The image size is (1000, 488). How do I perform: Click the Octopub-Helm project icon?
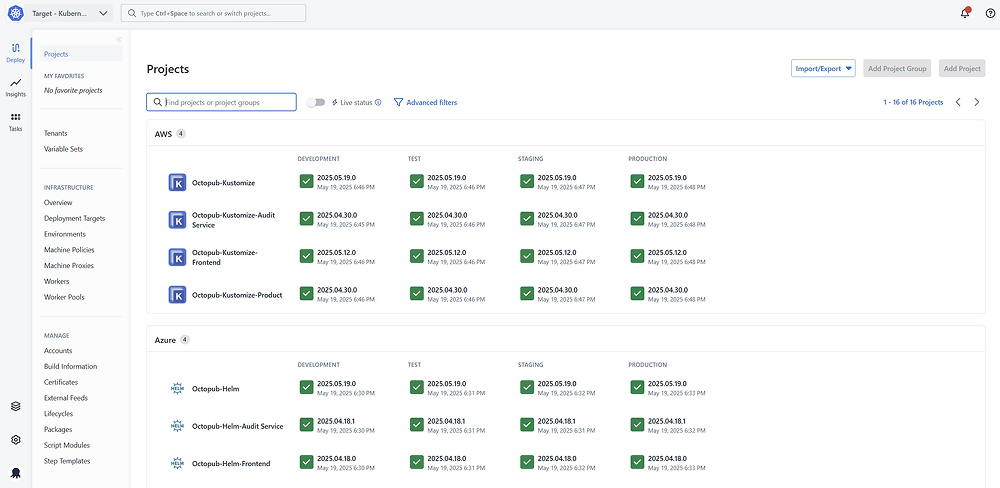(178, 388)
